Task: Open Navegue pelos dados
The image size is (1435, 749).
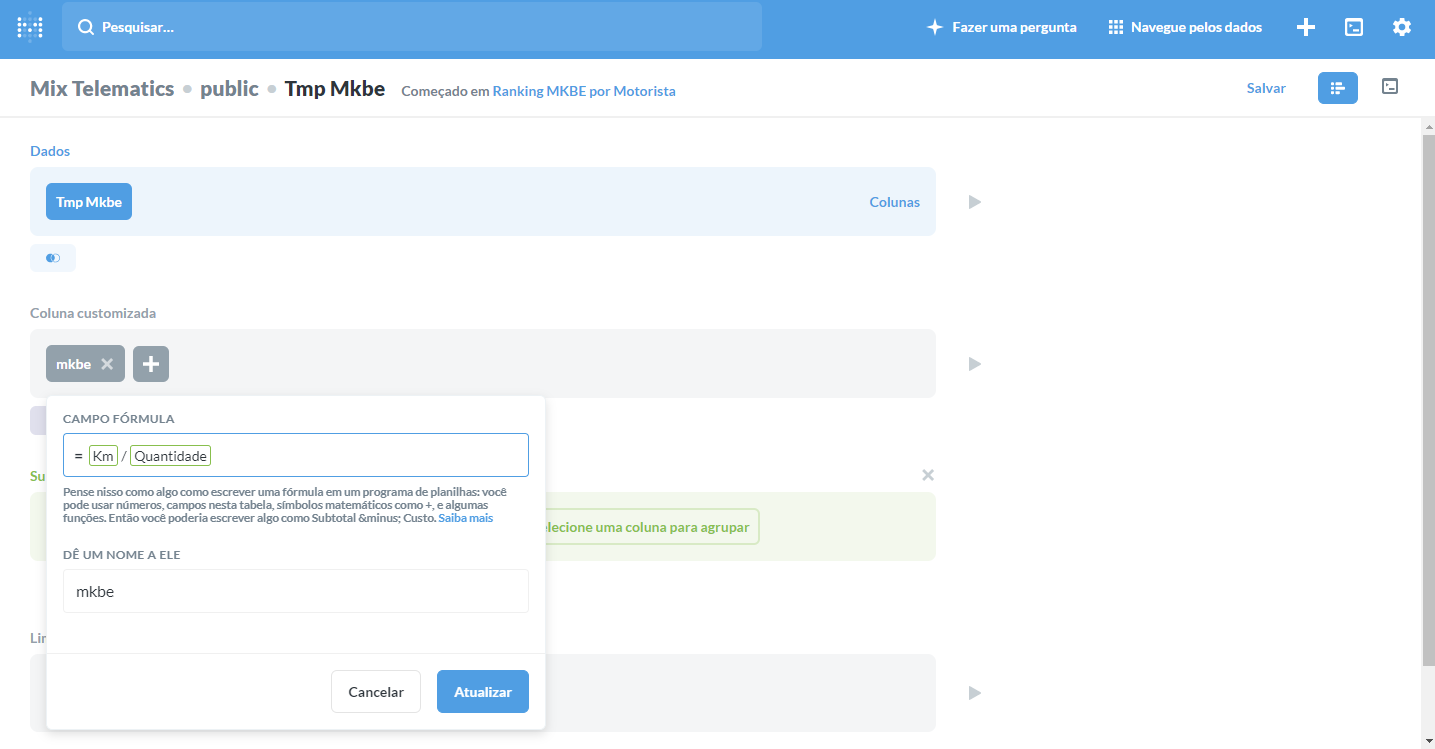Action: [1185, 27]
